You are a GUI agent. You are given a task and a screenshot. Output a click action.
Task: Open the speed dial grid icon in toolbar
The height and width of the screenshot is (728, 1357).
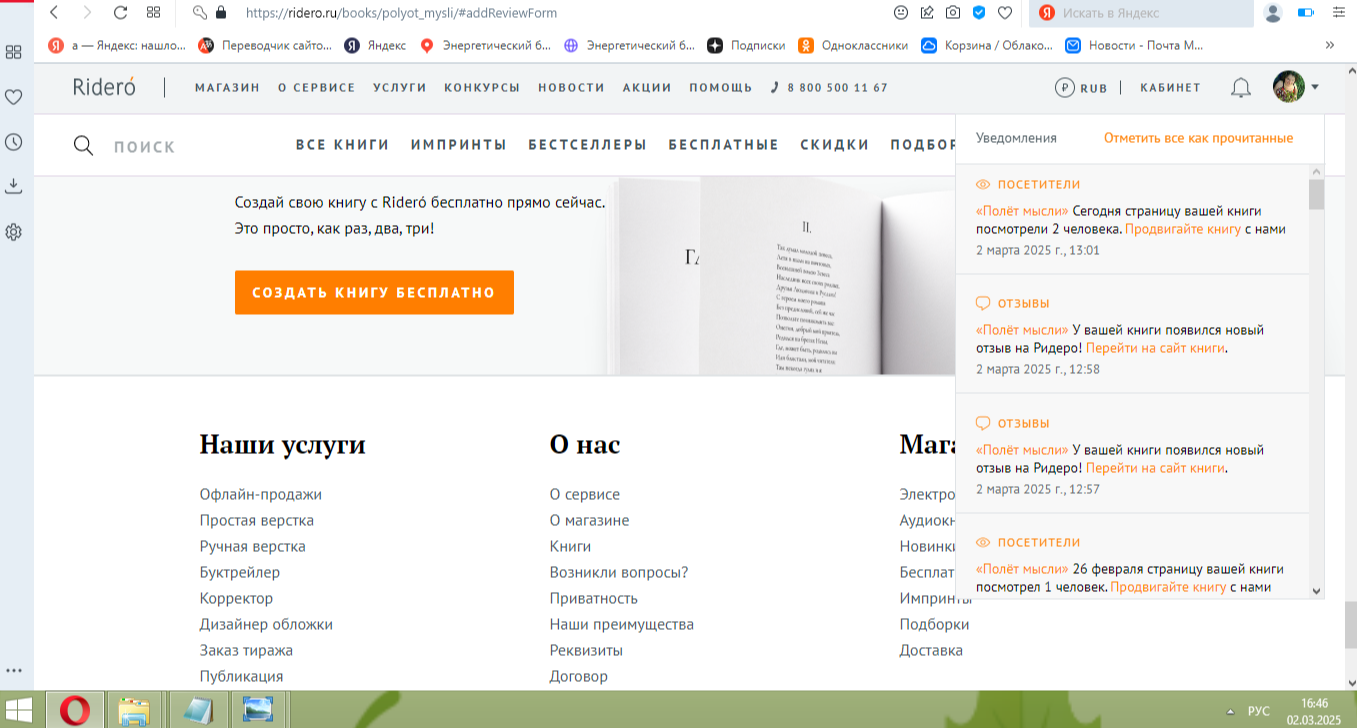click(x=153, y=13)
